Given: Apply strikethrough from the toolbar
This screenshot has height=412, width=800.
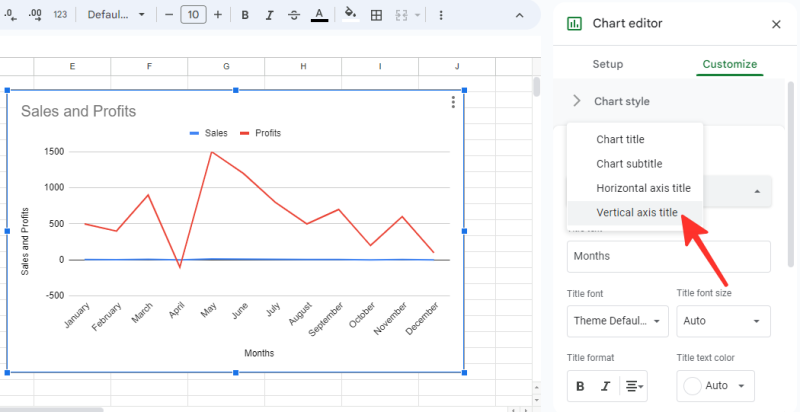Looking at the screenshot, I should point(293,15).
